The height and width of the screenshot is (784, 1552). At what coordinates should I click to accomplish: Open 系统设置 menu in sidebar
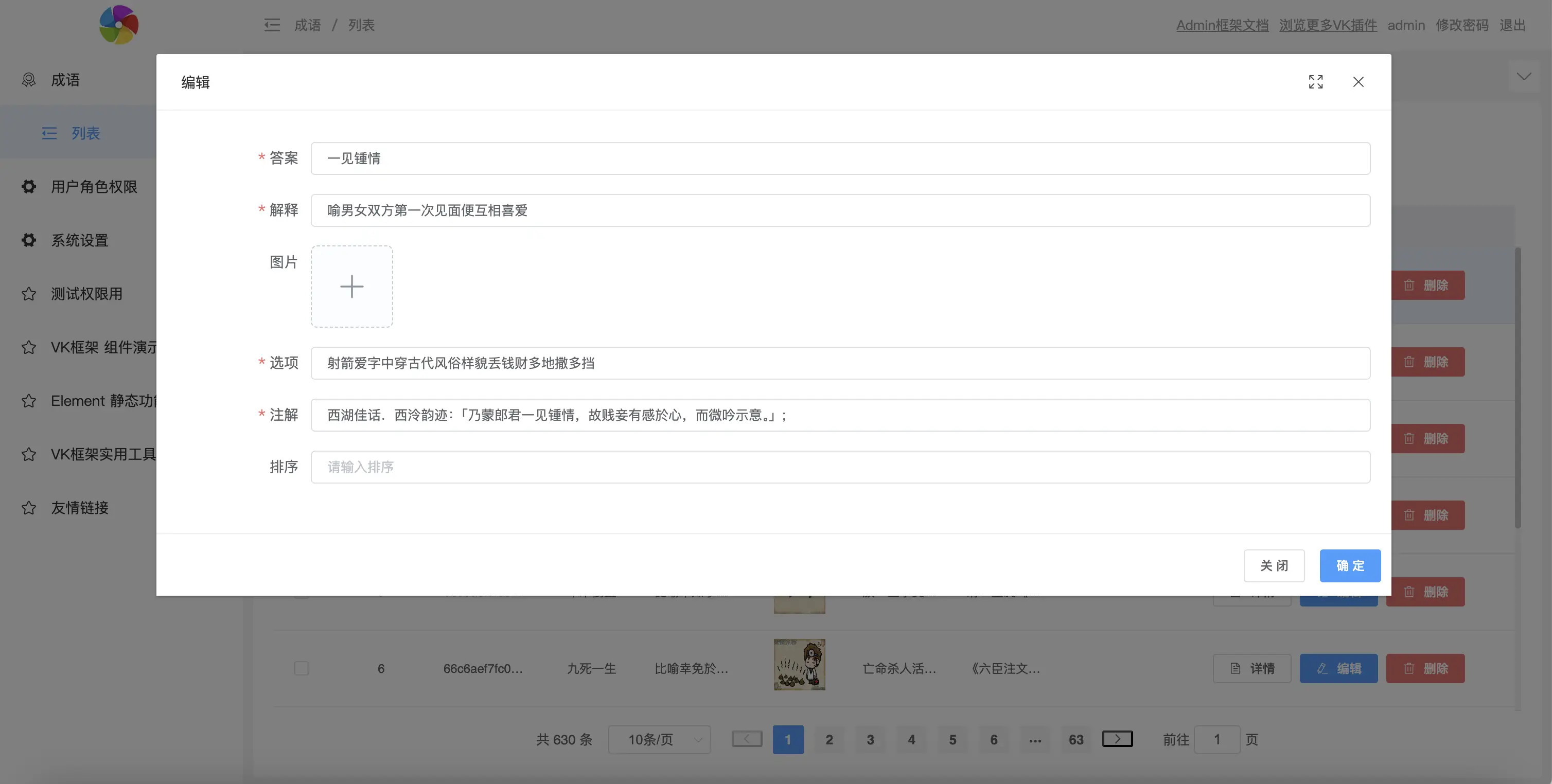point(80,240)
